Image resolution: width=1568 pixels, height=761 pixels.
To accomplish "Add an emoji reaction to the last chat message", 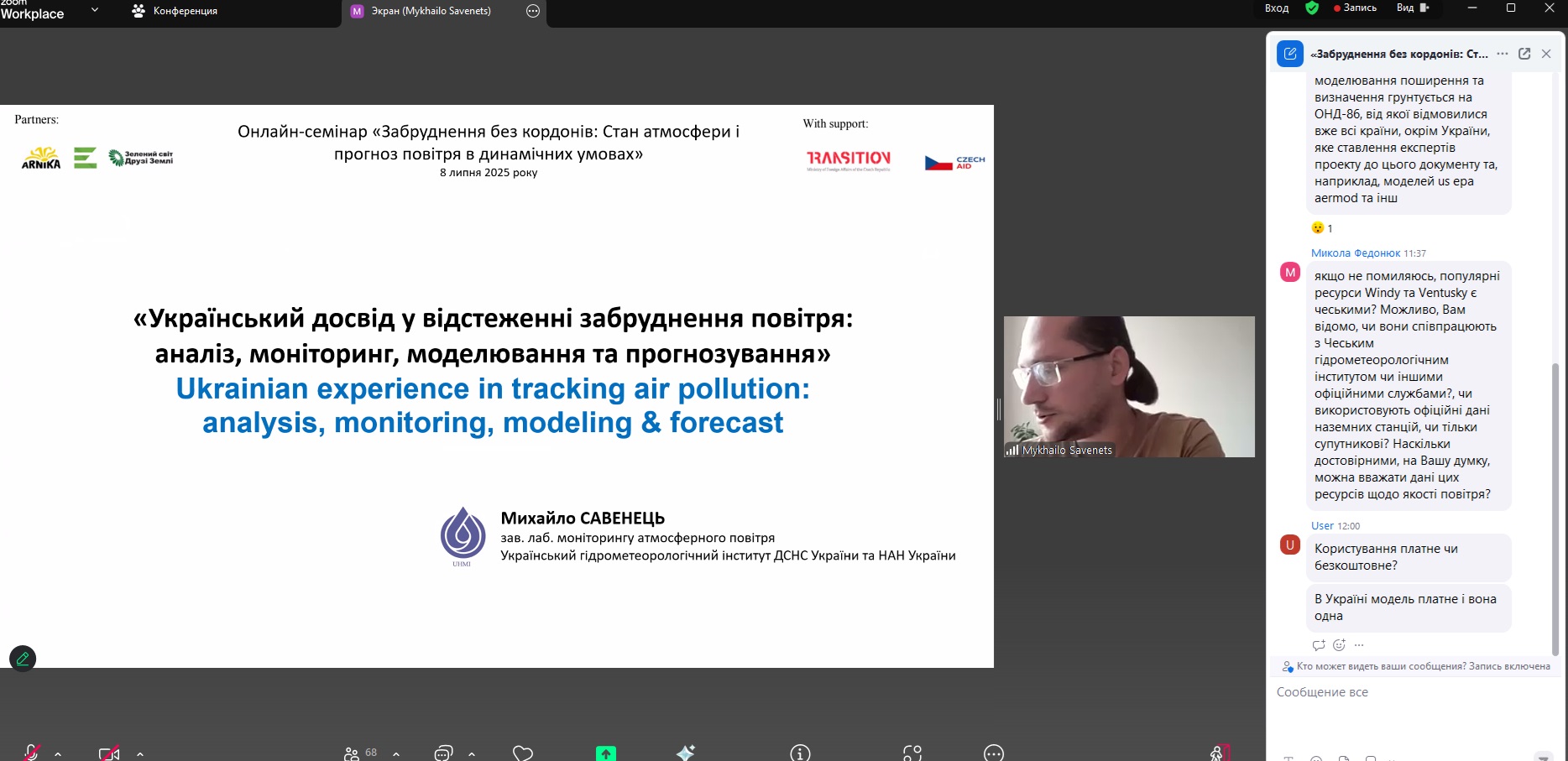I will click(x=1339, y=645).
